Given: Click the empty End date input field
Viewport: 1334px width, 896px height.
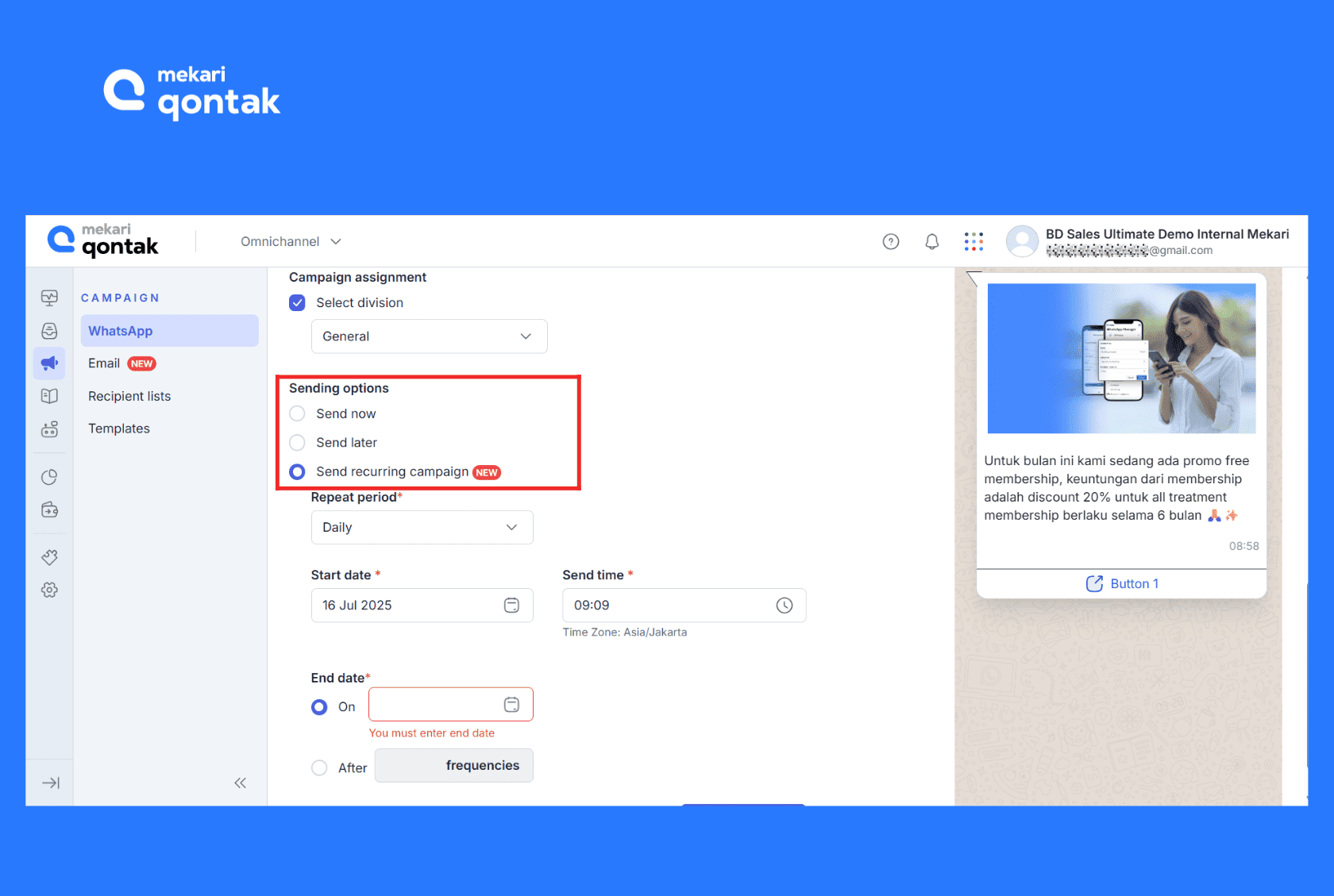Looking at the screenshot, I should point(435,705).
